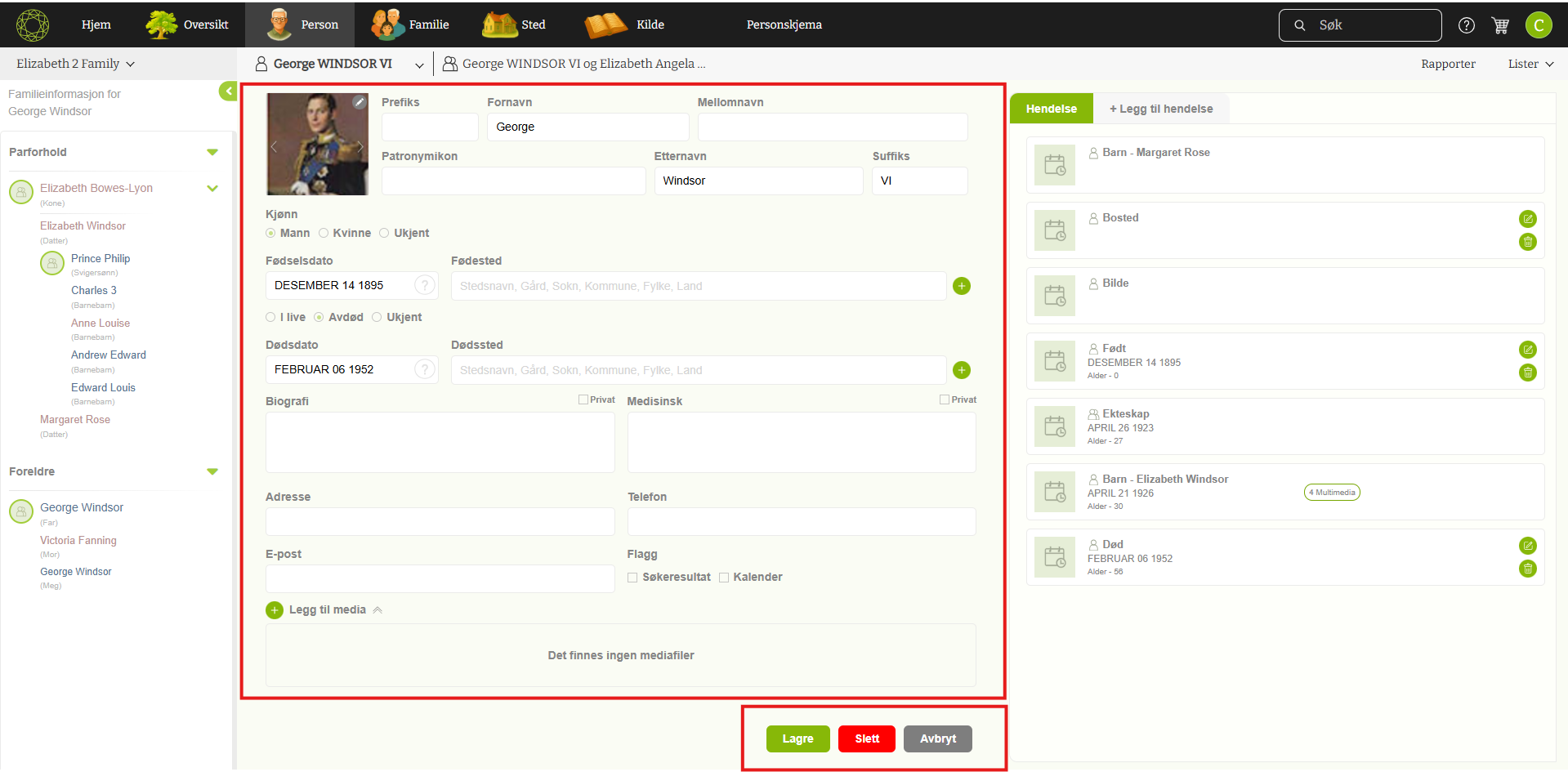Tick the Privat checkbox for Biografi
Viewport: 1568px width, 772px height.
click(x=583, y=399)
